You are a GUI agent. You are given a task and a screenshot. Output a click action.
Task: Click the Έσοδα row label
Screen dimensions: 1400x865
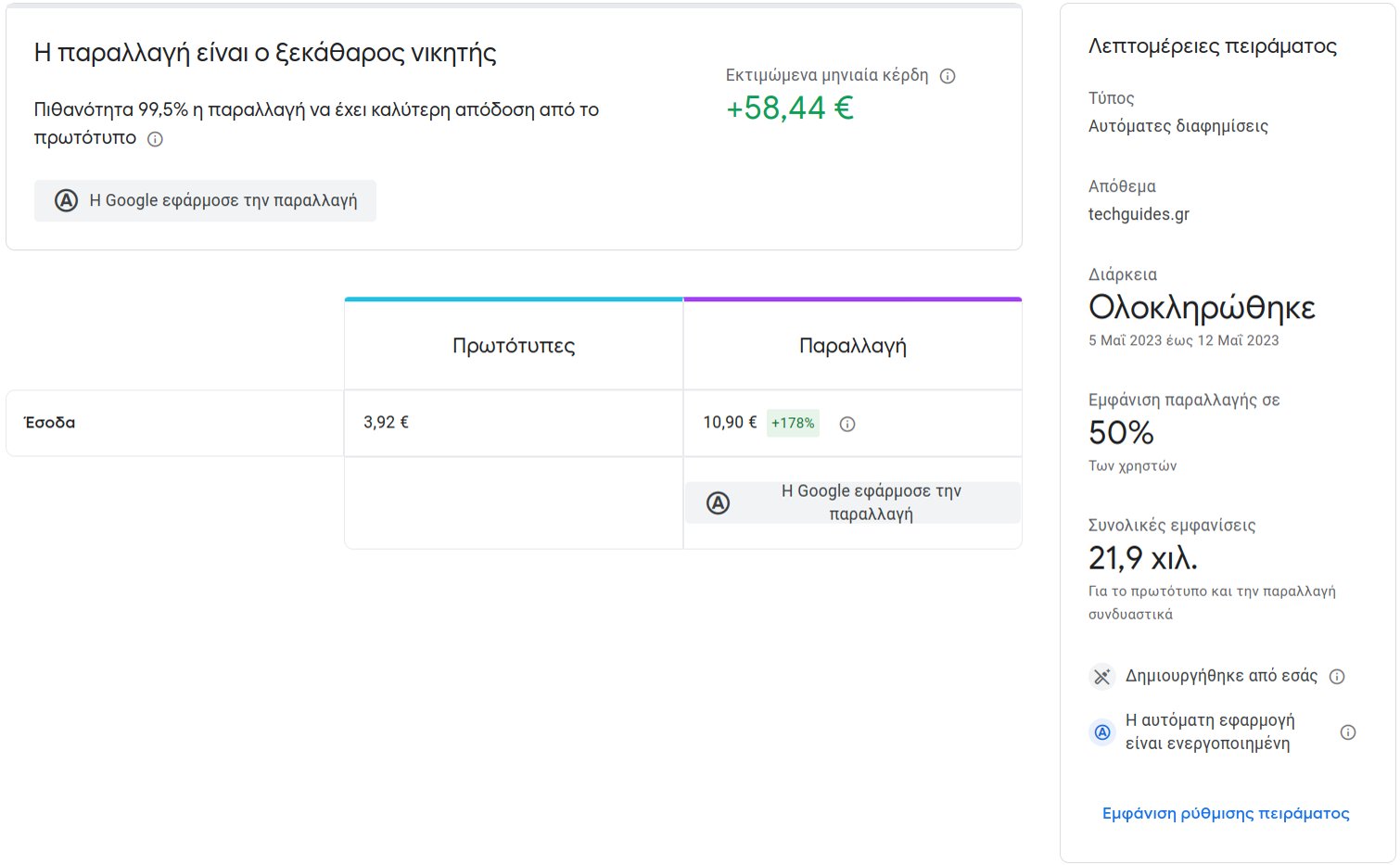point(50,423)
